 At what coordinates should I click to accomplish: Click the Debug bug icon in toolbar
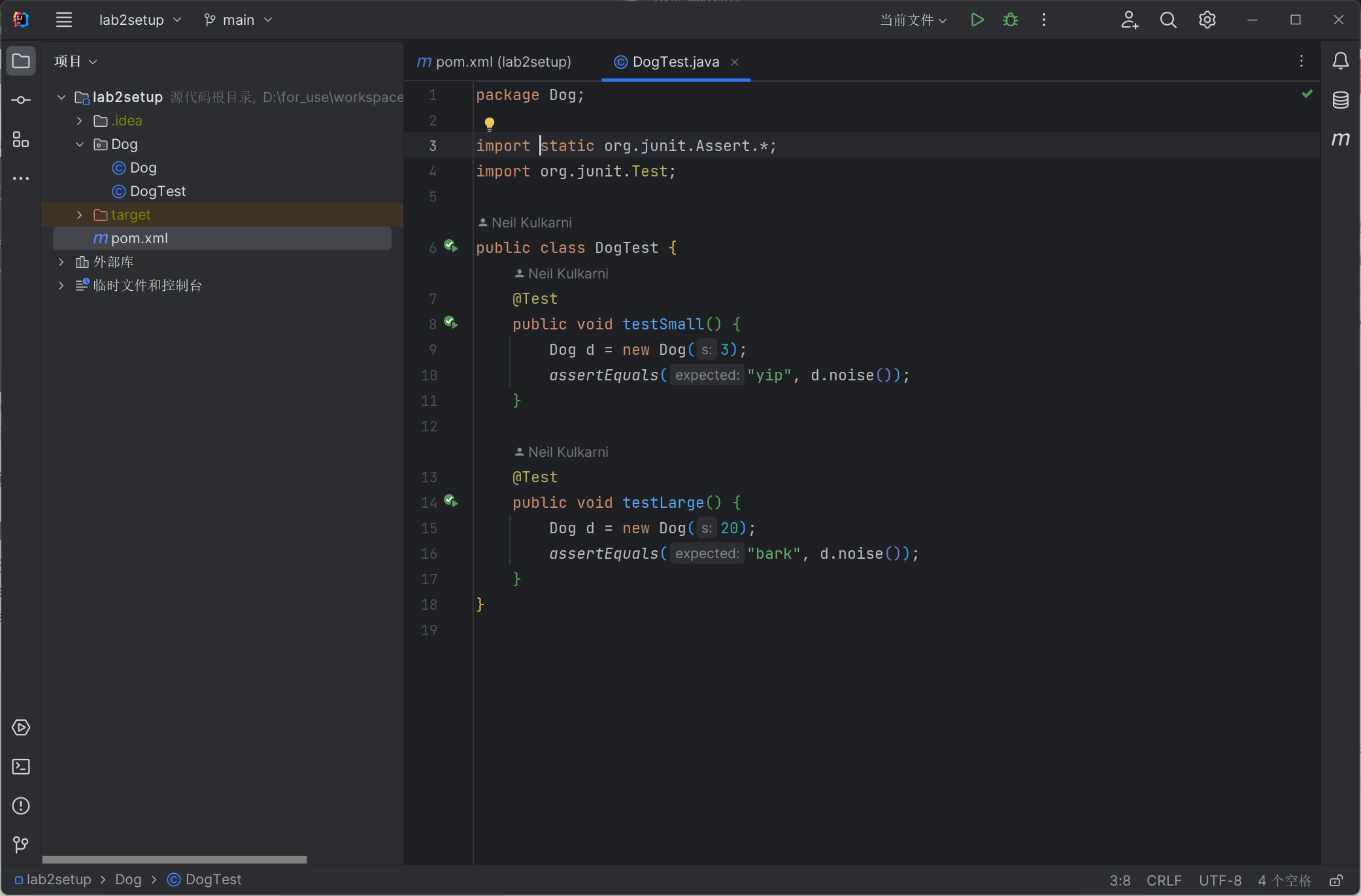click(x=1010, y=20)
